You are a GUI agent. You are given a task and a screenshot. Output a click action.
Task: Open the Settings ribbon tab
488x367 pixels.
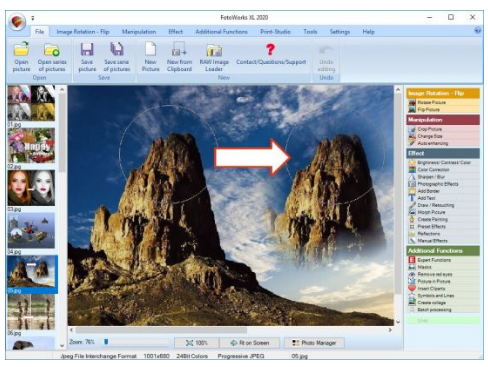340,32
